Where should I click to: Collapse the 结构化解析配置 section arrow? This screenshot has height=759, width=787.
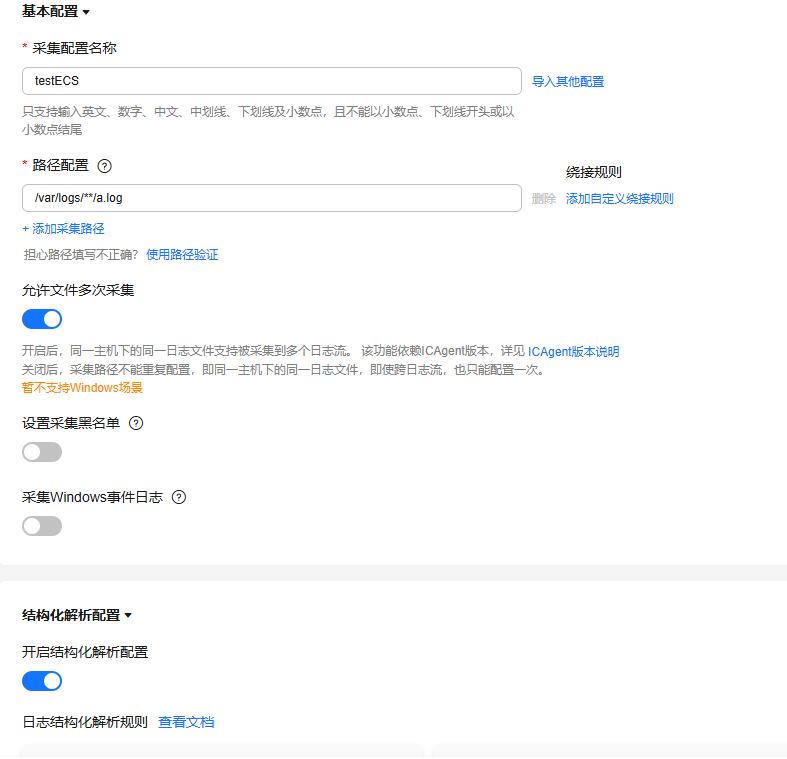coord(128,615)
